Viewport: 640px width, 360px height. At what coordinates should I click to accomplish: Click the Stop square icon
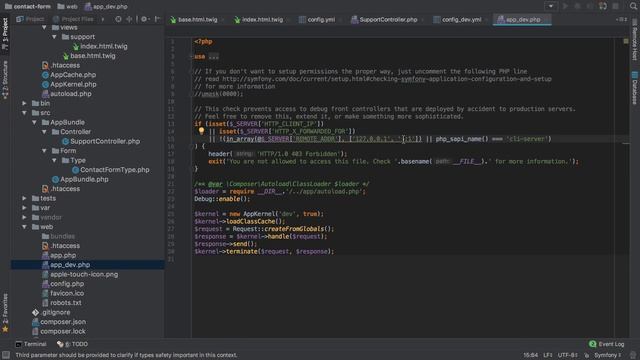(x=616, y=6)
